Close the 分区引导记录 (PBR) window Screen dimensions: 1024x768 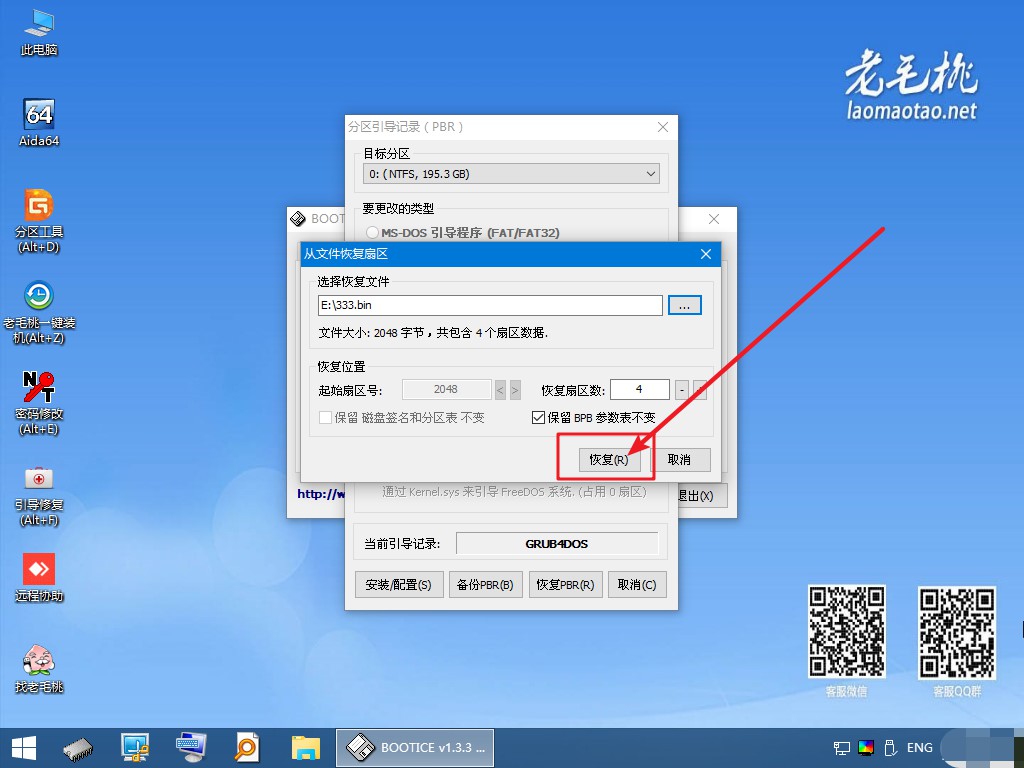point(662,127)
